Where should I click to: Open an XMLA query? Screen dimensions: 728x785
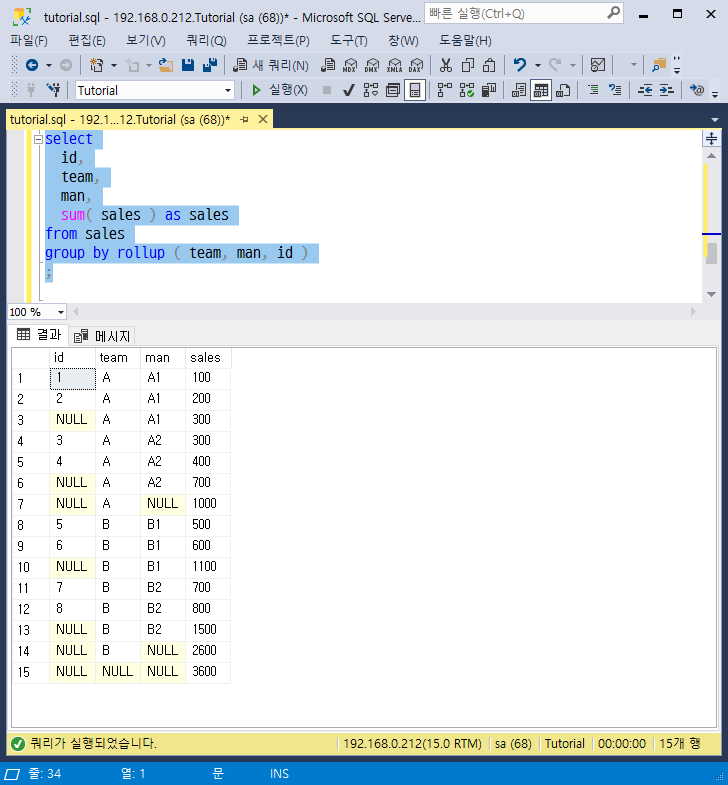tap(394, 65)
